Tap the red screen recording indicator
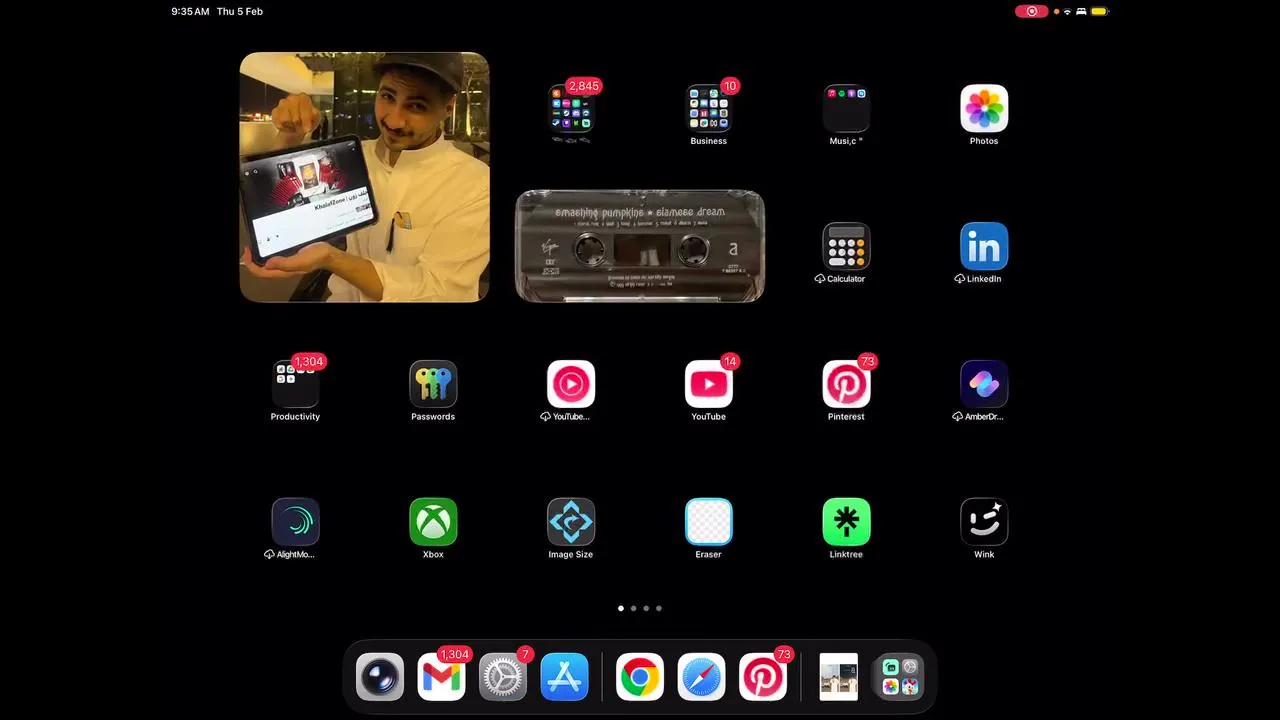Image resolution: width=1280 pixels, height=720 pixels. click(x=1032, y=11)
